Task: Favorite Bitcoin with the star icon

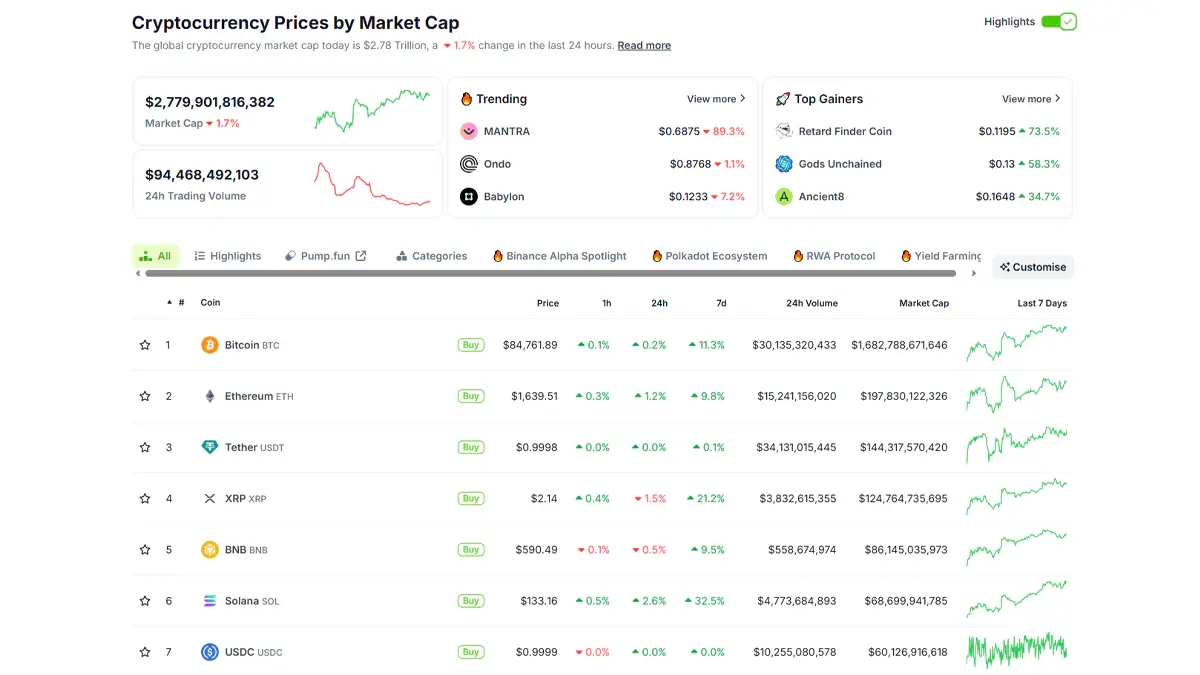Action: (145, 345)
